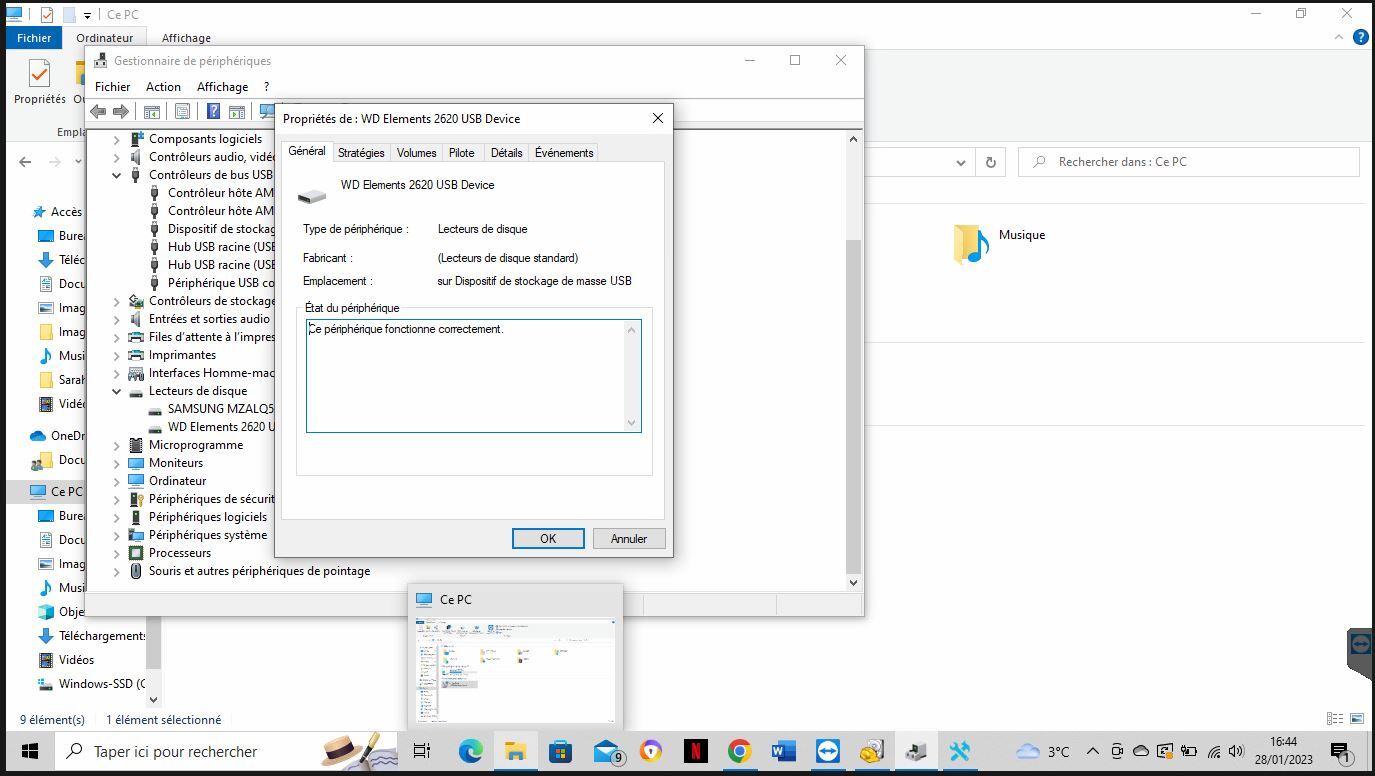The height and width of the screenshot is (776, 1375).
Task: Collapse the Lecteurs de disque node
Action: coord(117,391)
